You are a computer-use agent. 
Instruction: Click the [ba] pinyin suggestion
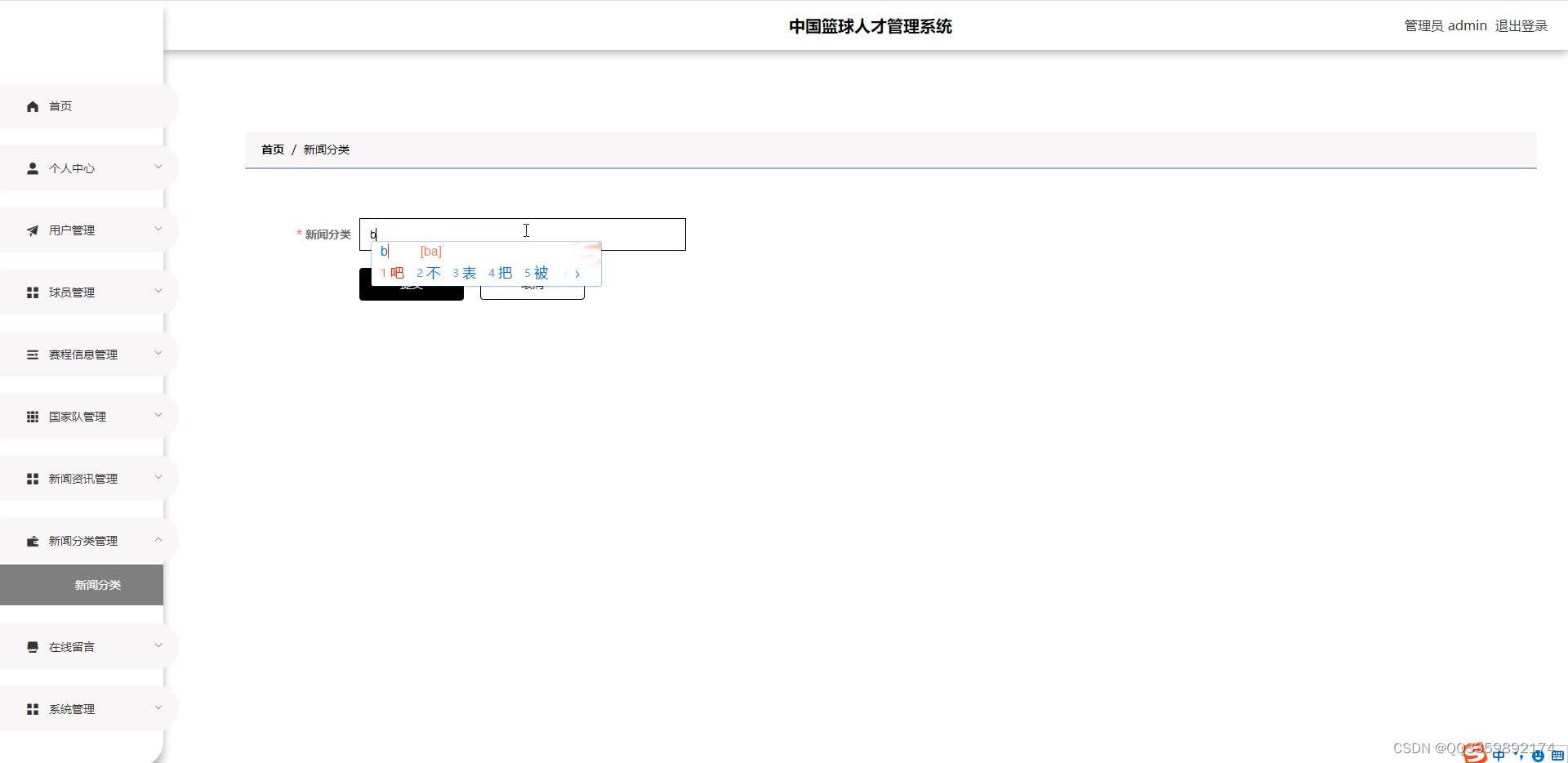tap(430, 252)
